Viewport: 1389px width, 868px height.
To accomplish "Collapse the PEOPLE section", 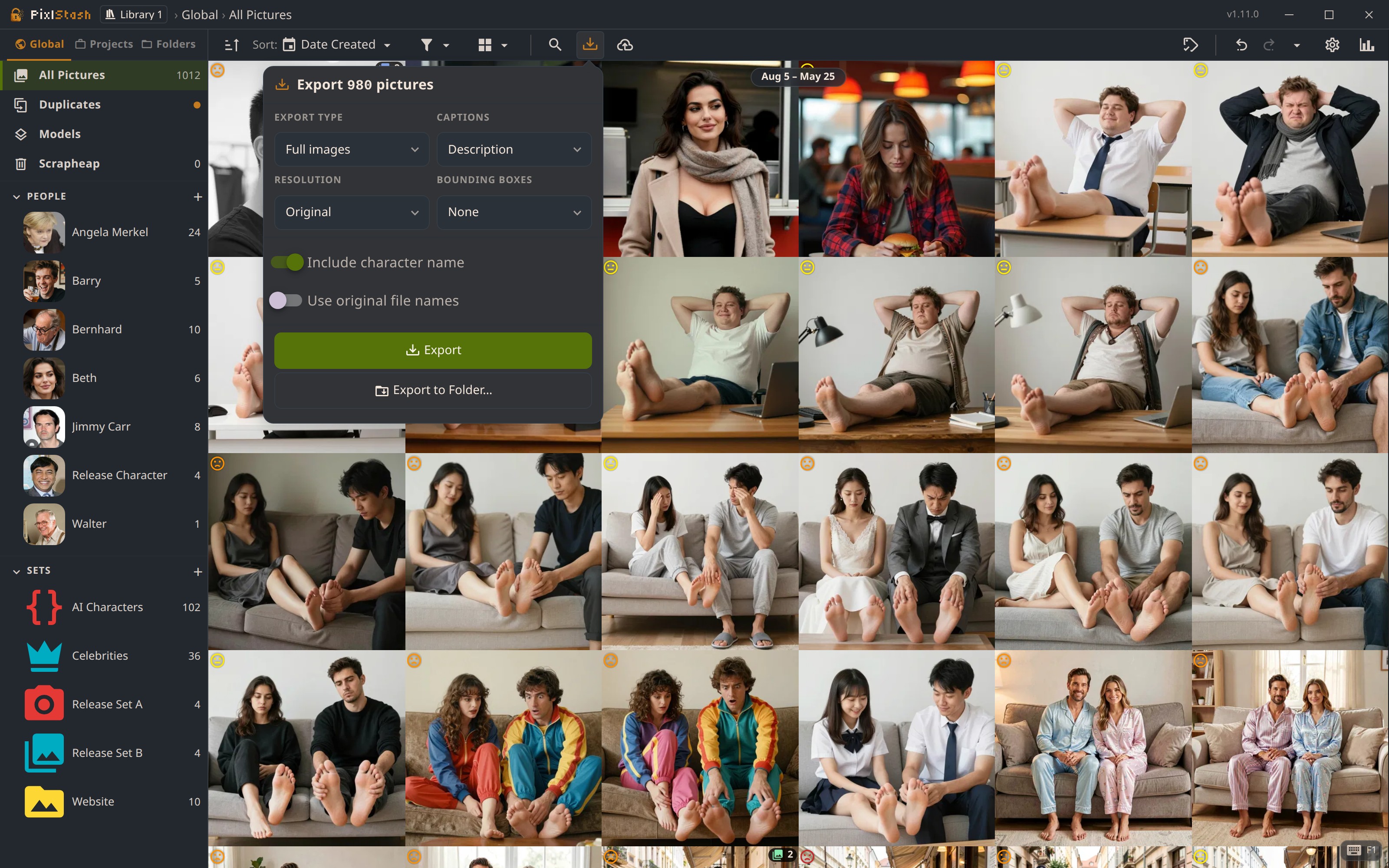I will click(x=16, y=197).
